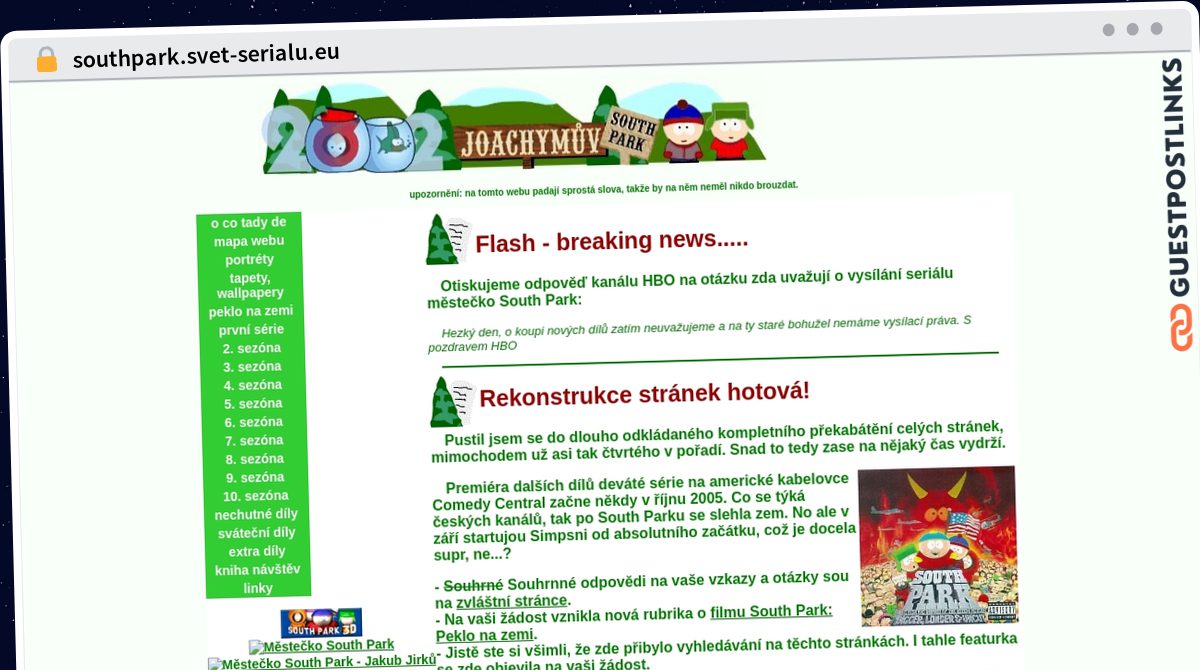Click the southpark.svet-serialu.eu address text

pos(206,56)
